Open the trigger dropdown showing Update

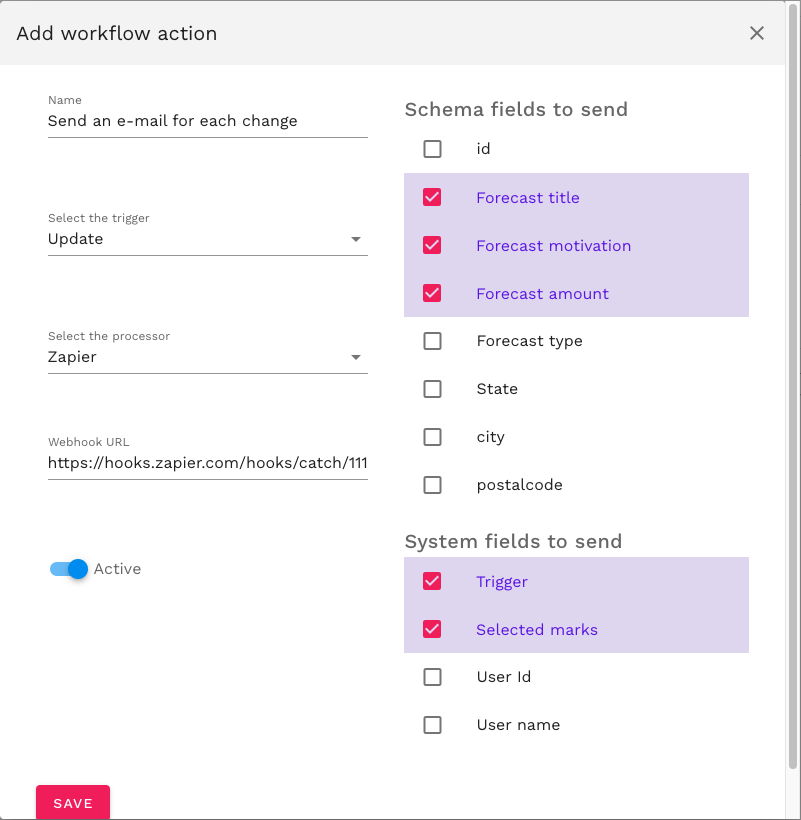pos(207,240)
